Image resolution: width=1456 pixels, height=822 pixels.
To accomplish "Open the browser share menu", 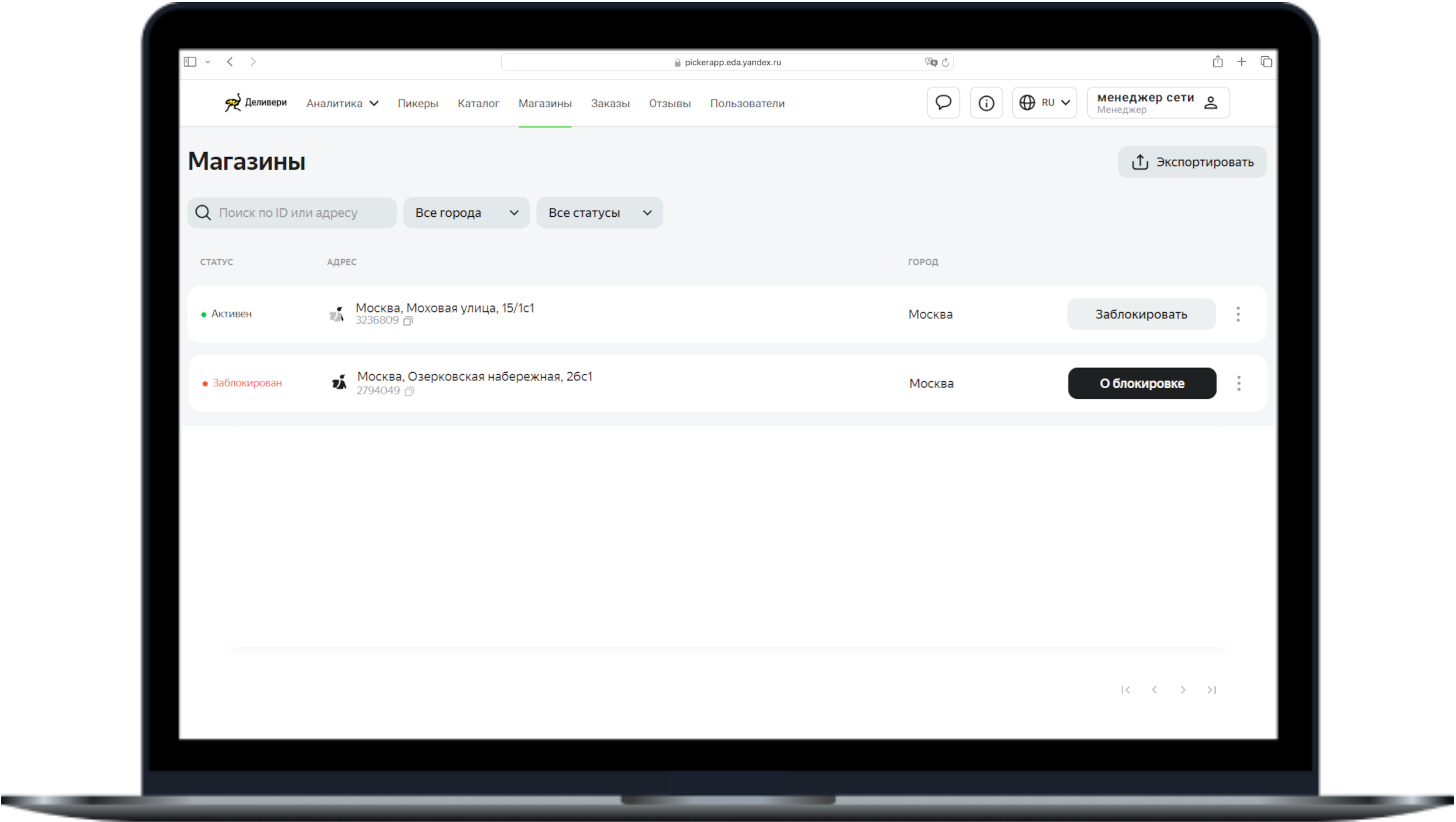I will point(1217,62).
